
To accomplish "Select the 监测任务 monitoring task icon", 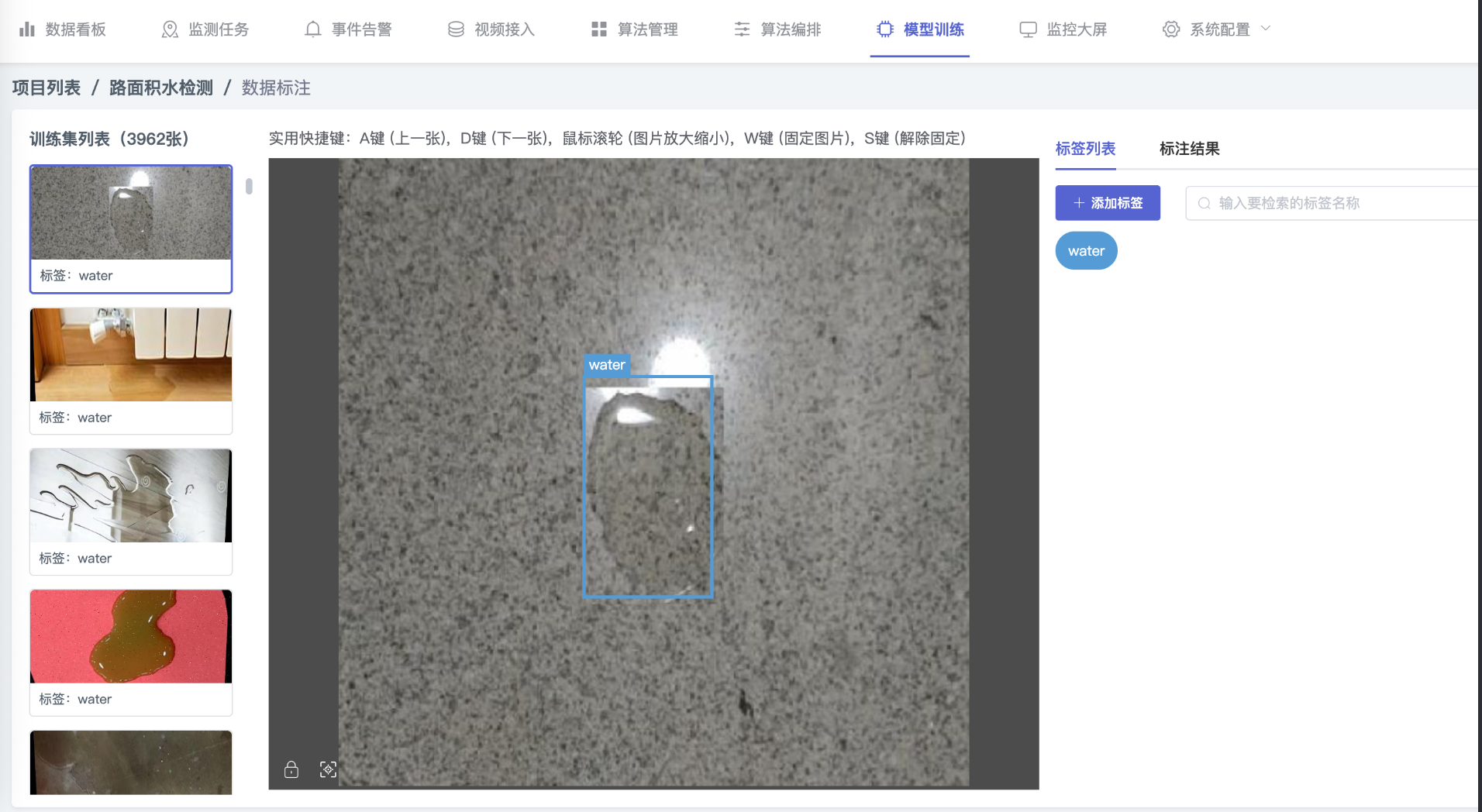I will pos(170,29).
